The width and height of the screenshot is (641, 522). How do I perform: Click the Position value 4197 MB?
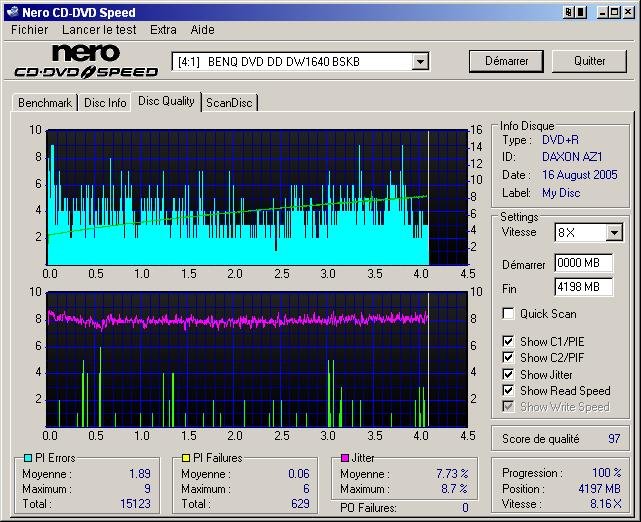599,488
